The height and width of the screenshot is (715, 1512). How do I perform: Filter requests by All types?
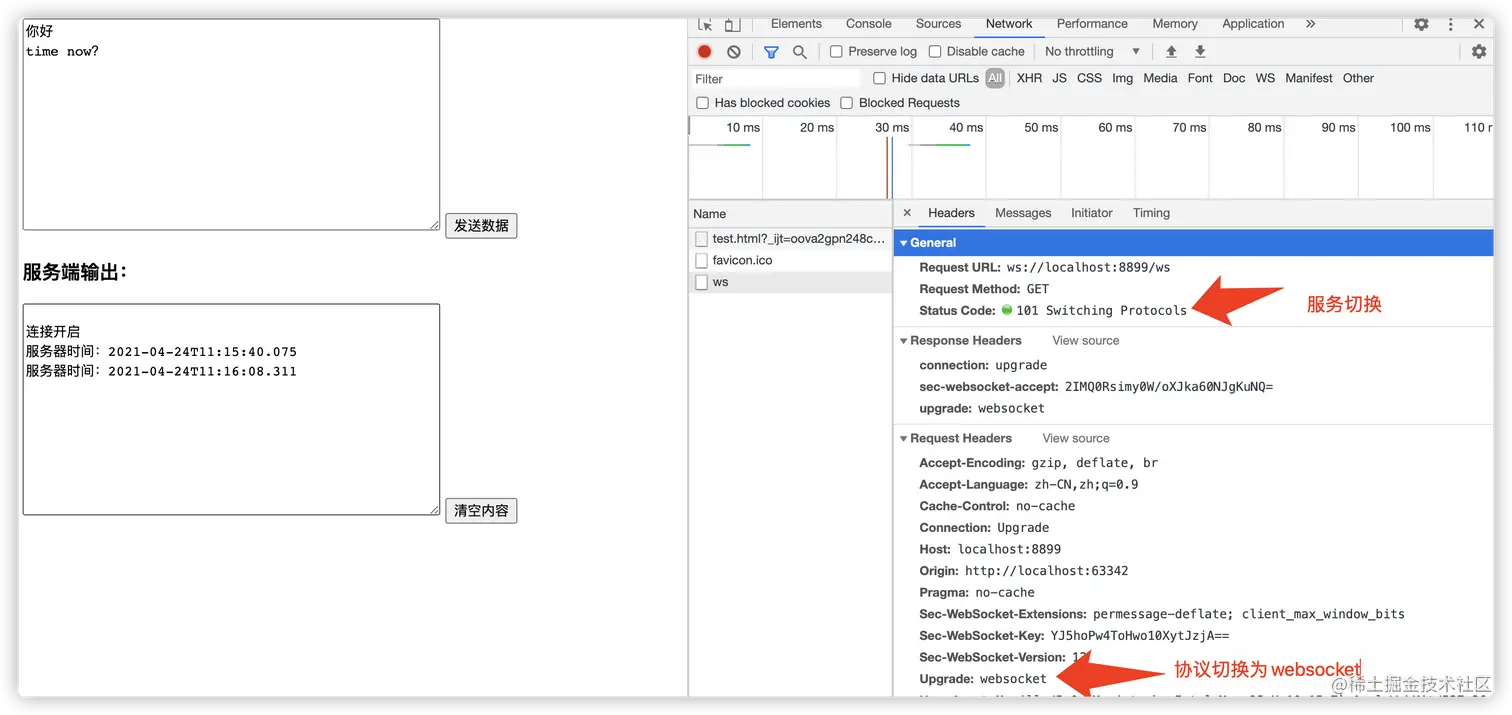coord(995,78)
